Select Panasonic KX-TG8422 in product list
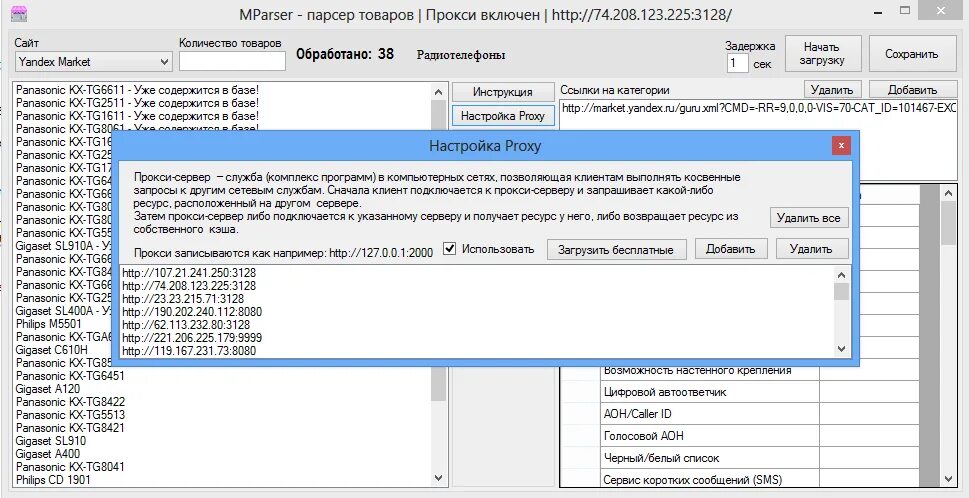This screenshot has height=498, width=970. (x=70, y=401)
